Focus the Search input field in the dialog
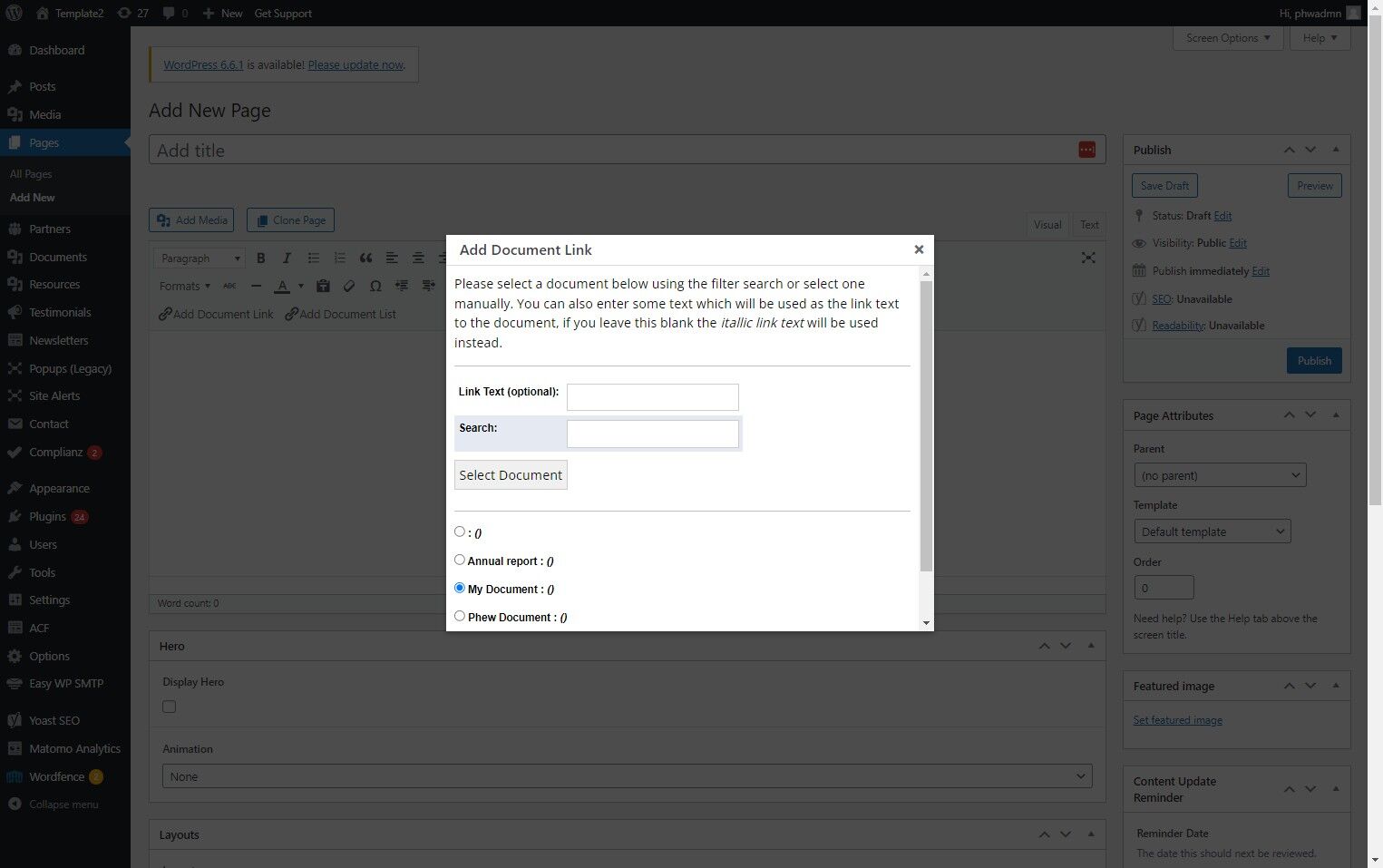This screenshot has width=1383, height=868. tap(653, 434)
